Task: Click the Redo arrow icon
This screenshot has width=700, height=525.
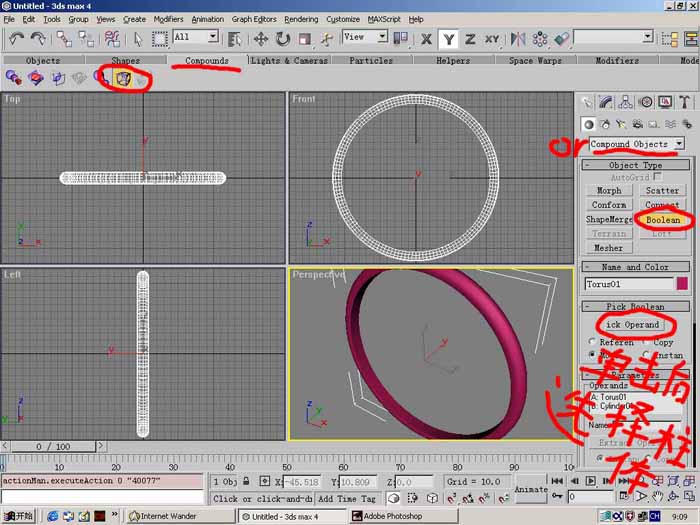Action: 38,39
